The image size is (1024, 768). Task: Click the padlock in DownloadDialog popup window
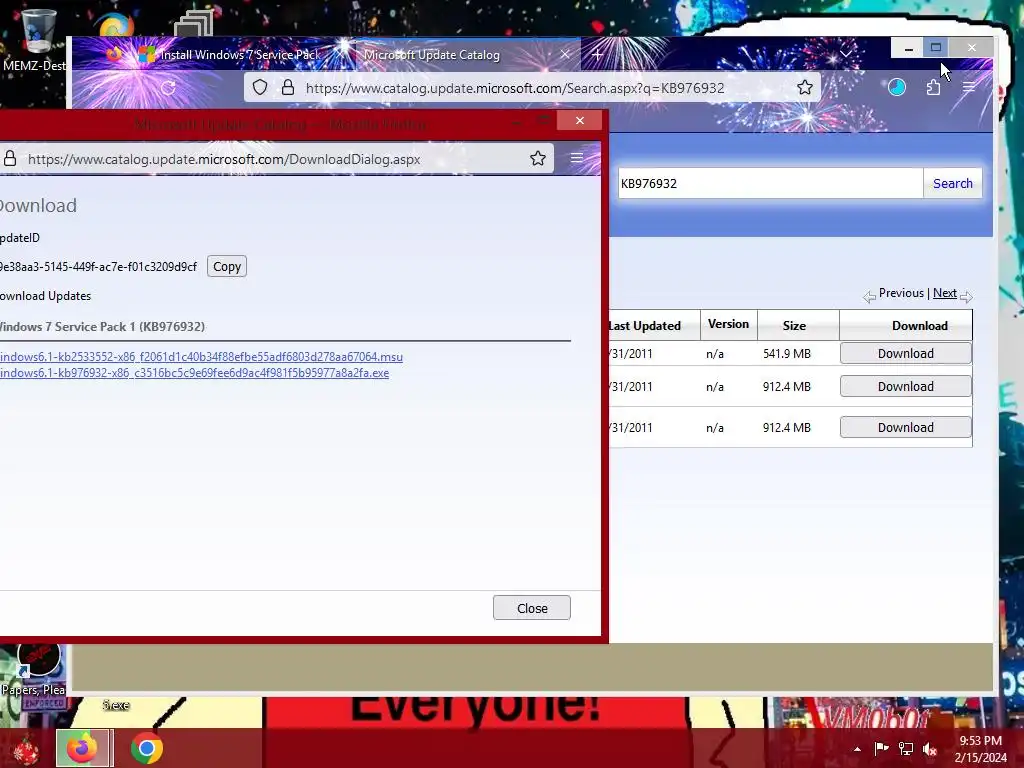(x=10, y=159)
